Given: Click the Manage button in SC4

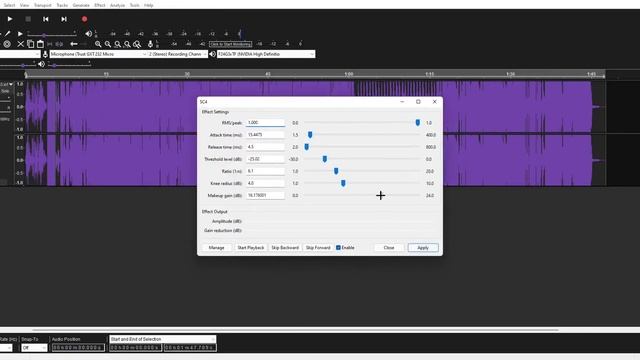Looking at the screenshot, I should 216,248.
